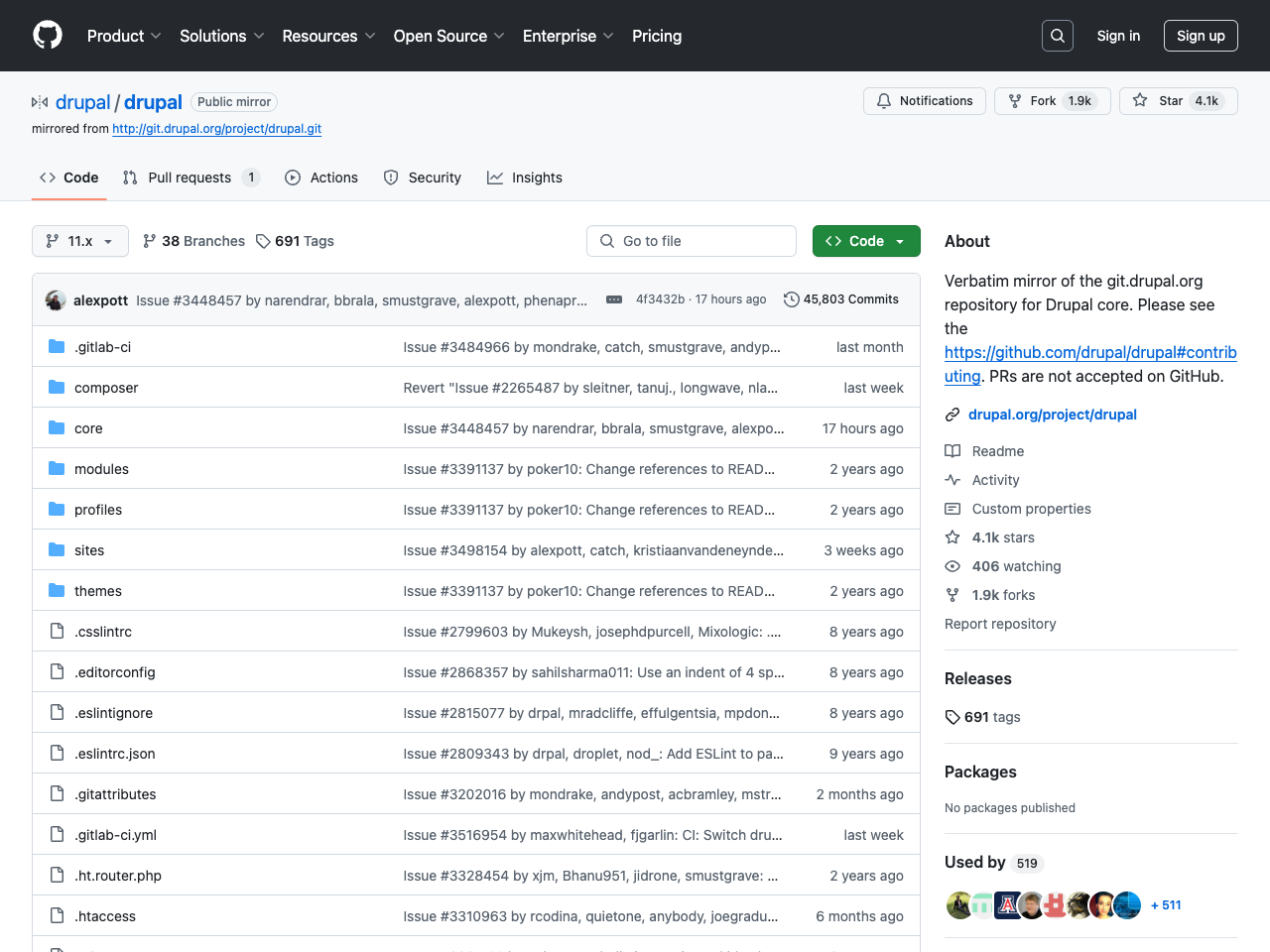
Task: Click the .eslintignore file icon
Action: [x=57, y=713]
